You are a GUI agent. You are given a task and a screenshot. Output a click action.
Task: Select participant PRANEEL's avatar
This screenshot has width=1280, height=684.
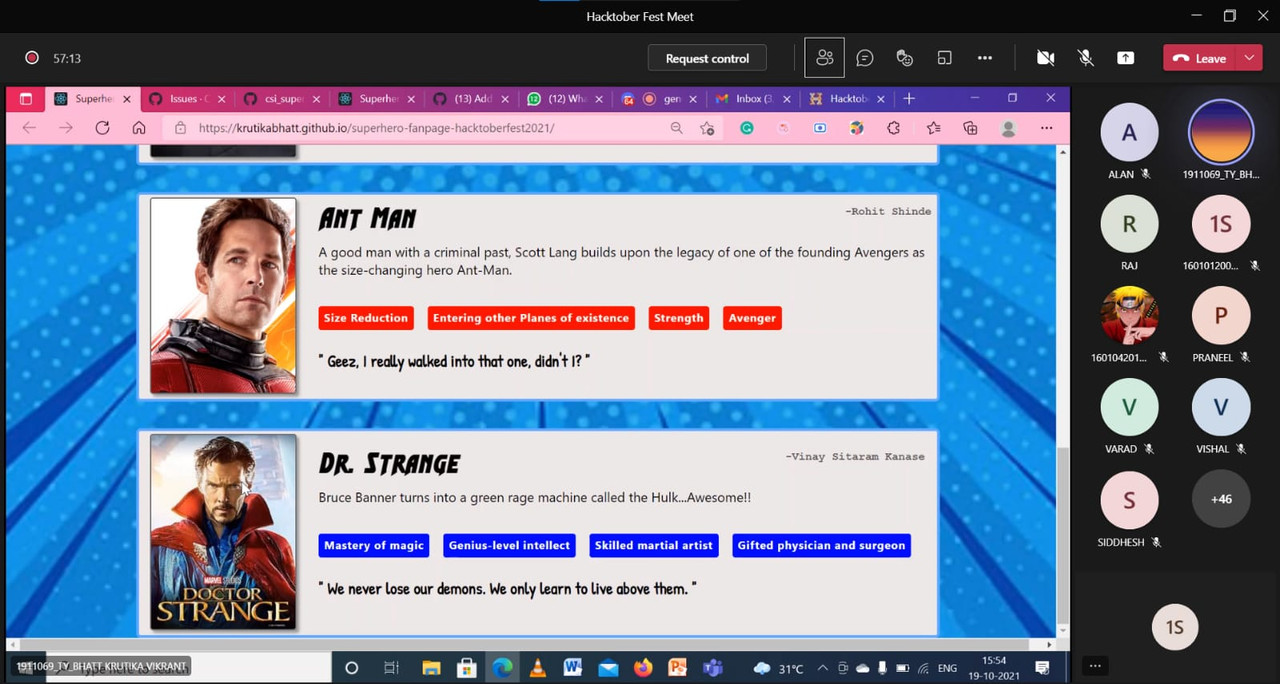(x=1221, y=316)
